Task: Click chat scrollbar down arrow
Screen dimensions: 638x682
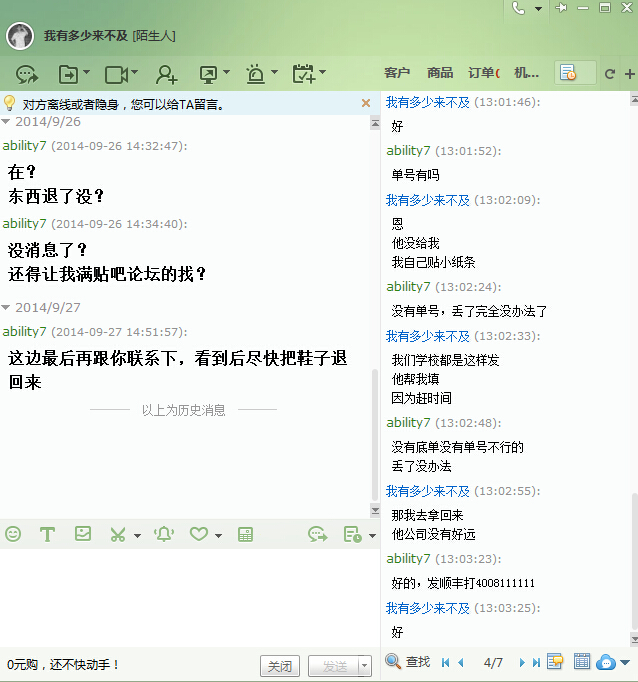Action: tap(375, 511)
